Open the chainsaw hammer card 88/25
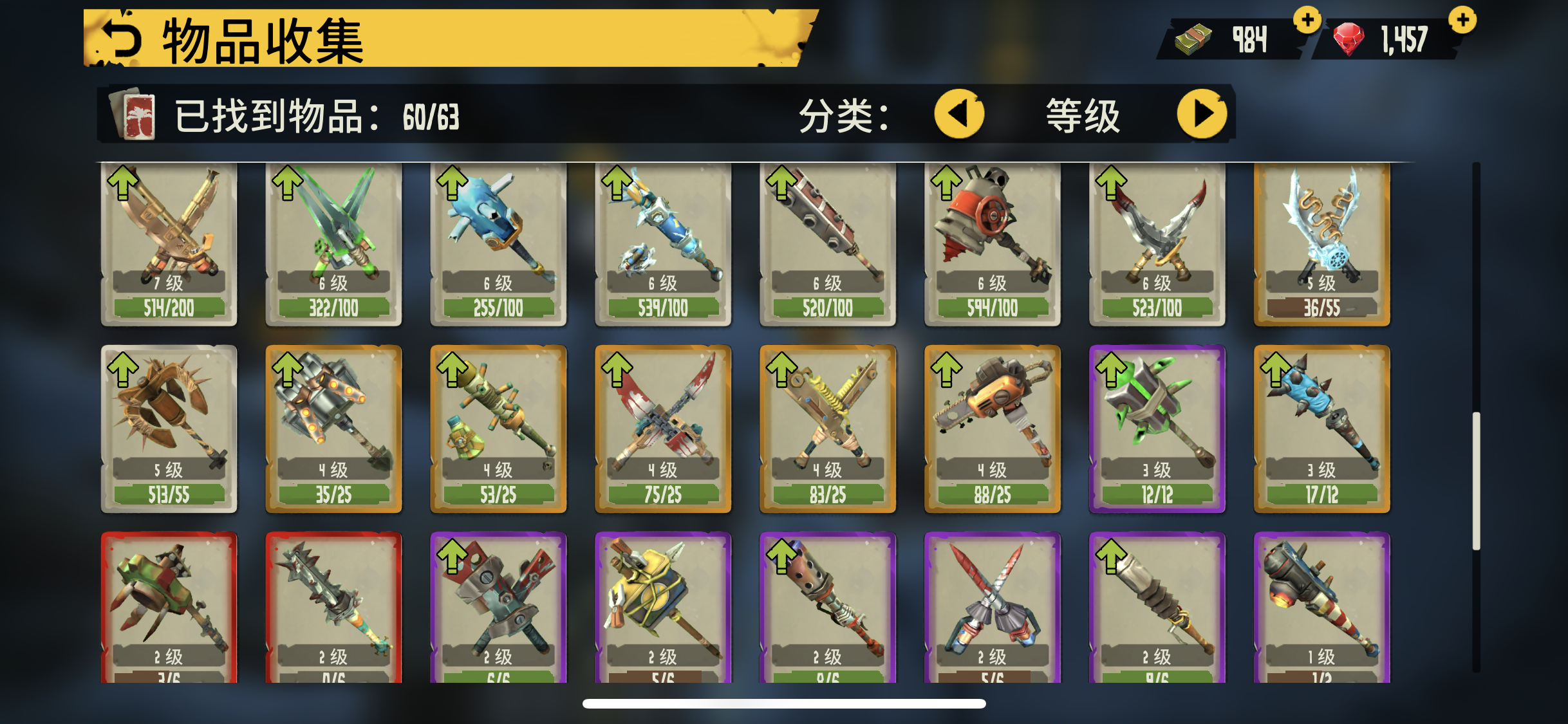Image resolution: width=1568 pixels, height=724 pixels. pyautogui.click(x=992, y=429)
